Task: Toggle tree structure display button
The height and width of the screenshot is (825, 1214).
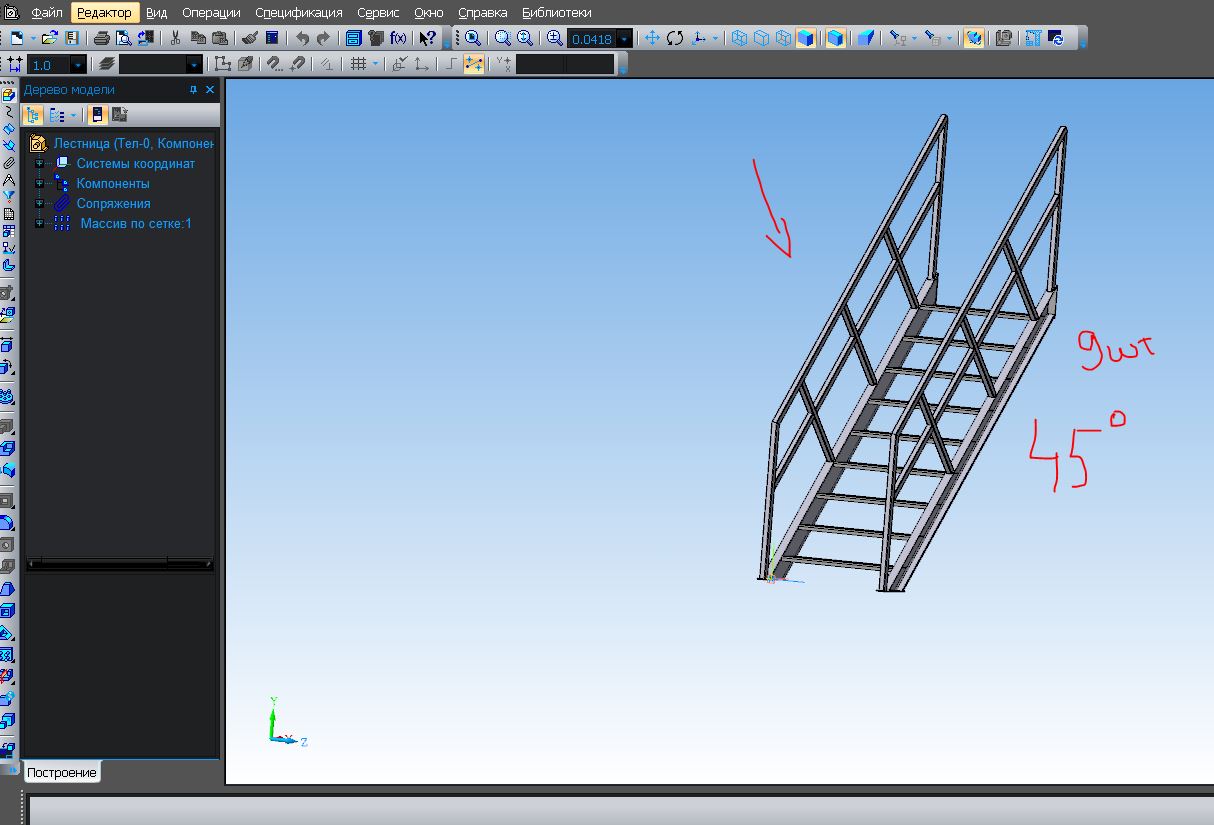Action: pos(33,115)
